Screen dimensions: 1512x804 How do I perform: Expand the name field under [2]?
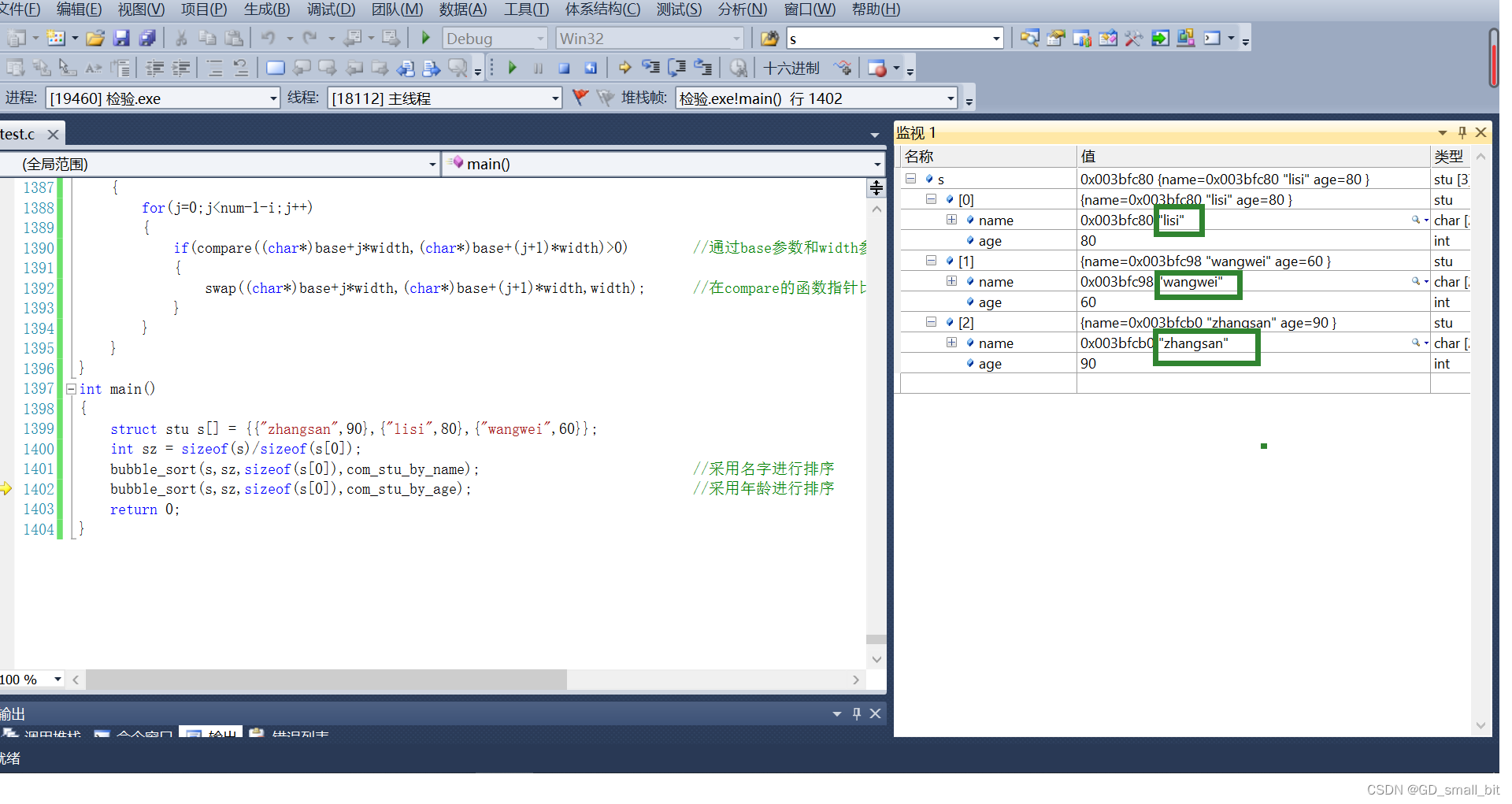(951, 343)
